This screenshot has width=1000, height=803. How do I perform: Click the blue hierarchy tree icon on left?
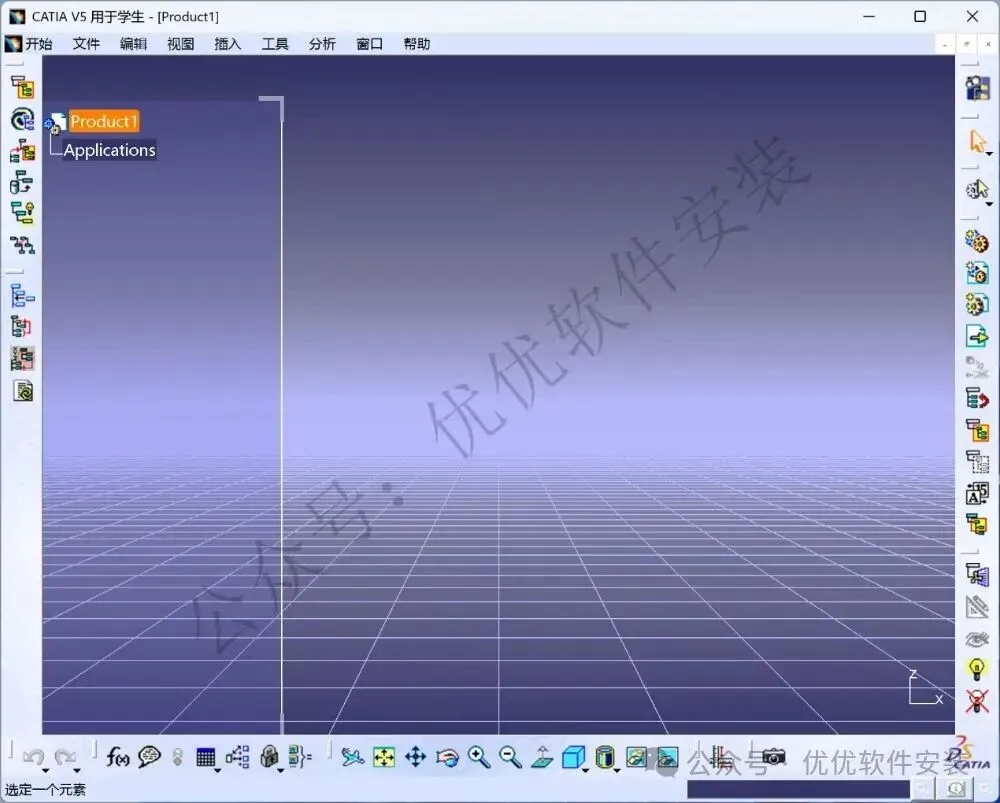point(22,296)
